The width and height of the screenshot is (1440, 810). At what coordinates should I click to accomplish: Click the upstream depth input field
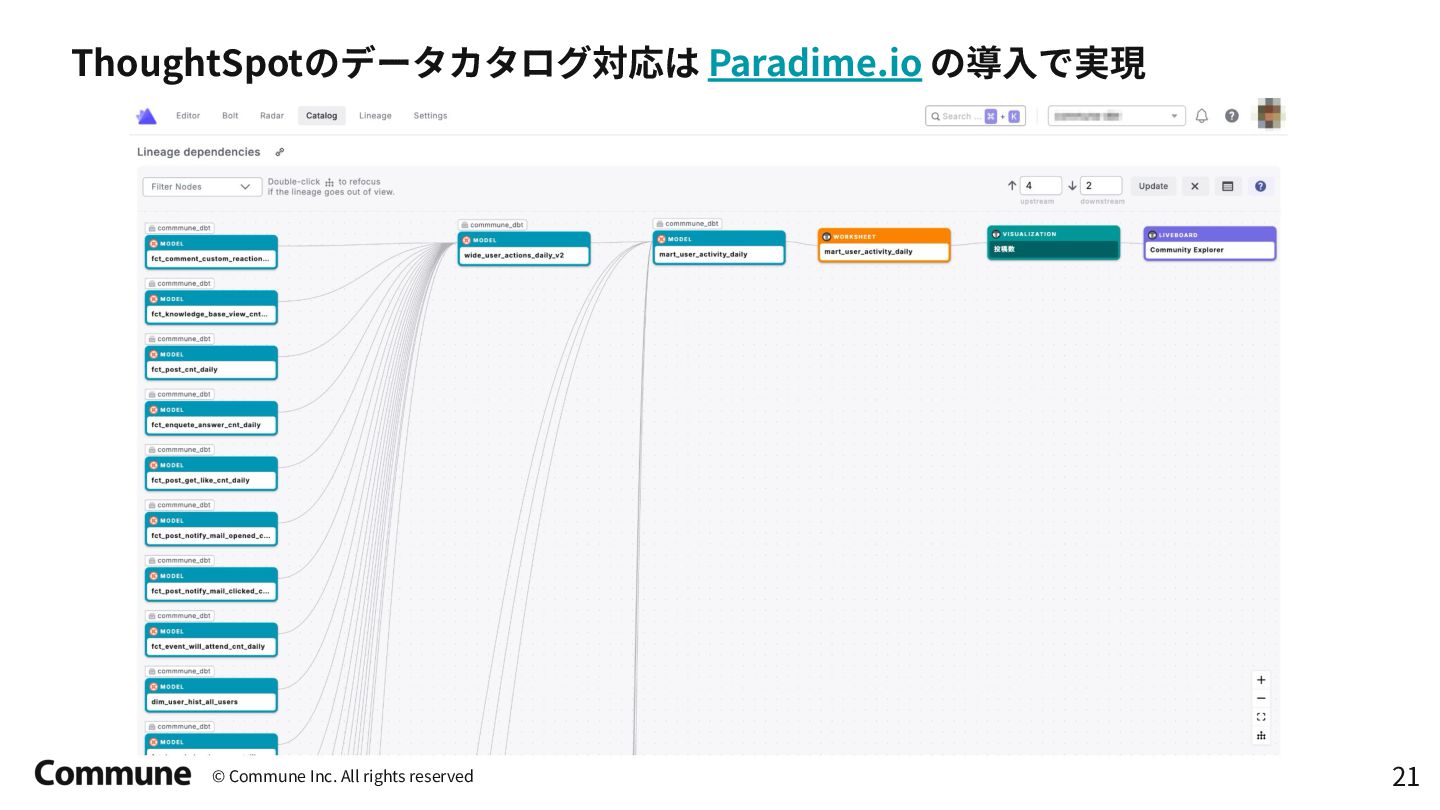click(x=1041, y=186)
